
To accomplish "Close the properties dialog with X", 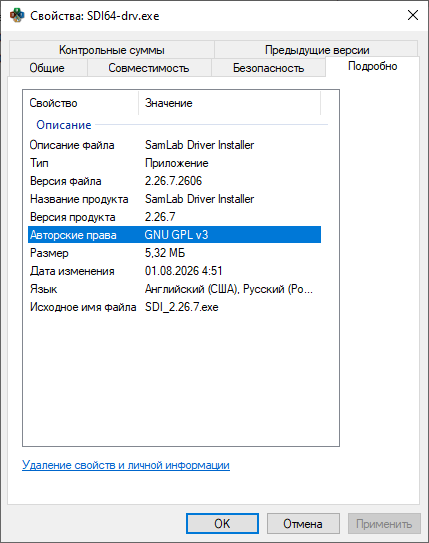I will tap(413, 15).
